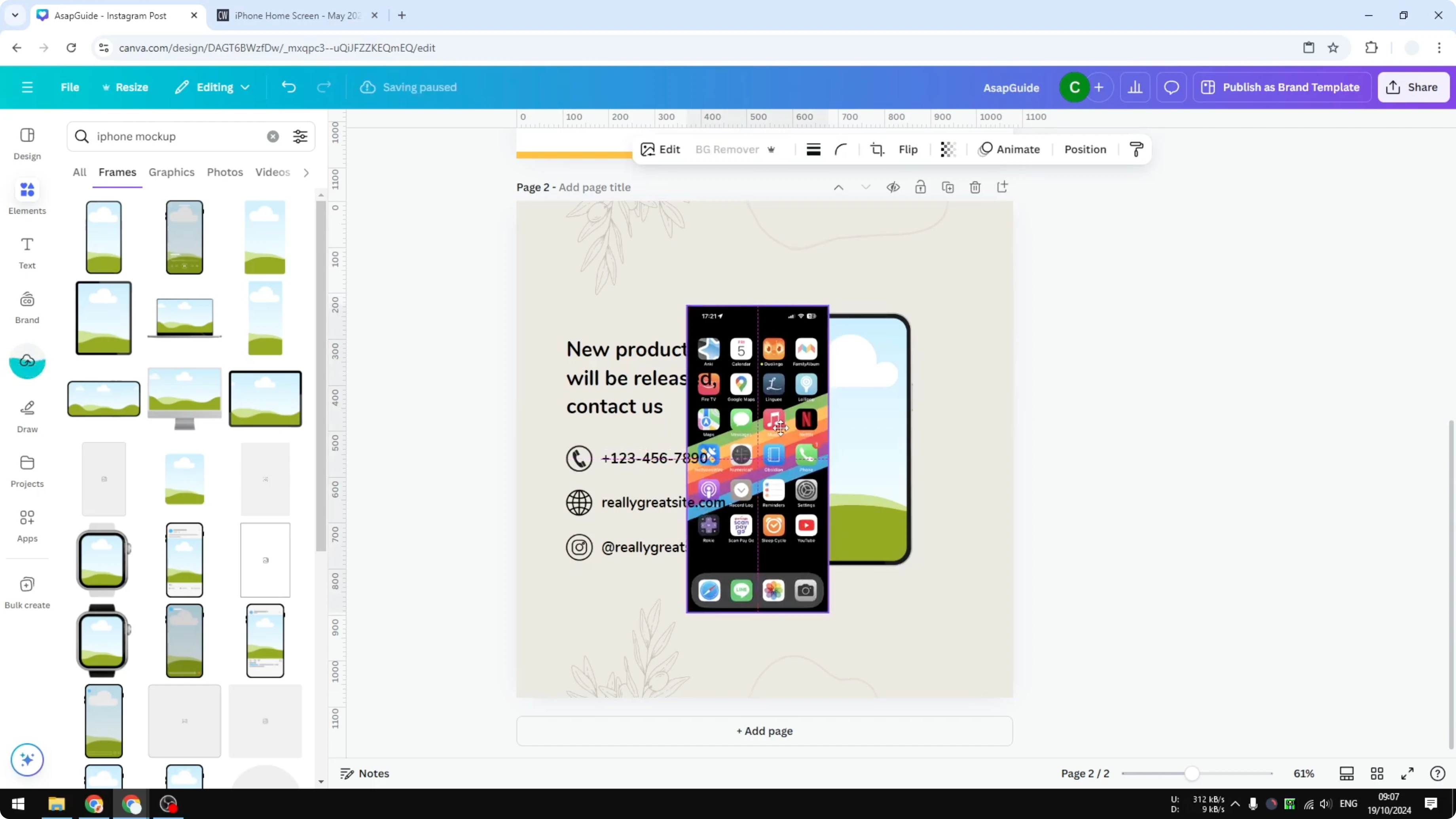Lock the page with the padlock icon
The width and height of the screenshot is (1456, 819).
920,187
